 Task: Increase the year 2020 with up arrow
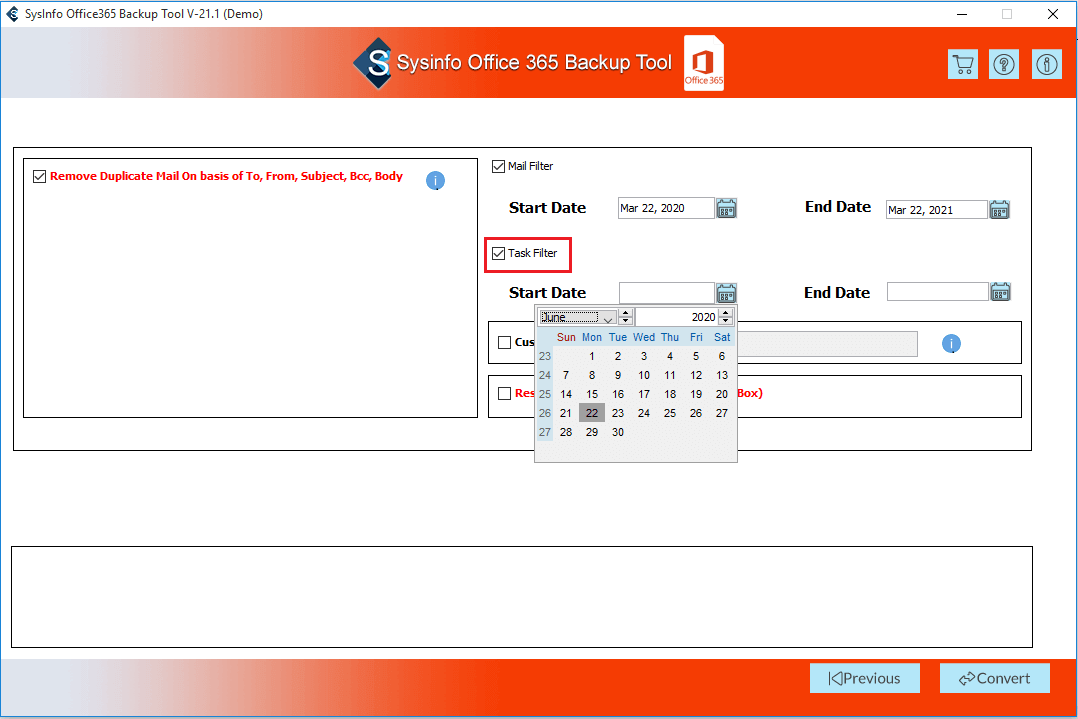pos(726,313)
